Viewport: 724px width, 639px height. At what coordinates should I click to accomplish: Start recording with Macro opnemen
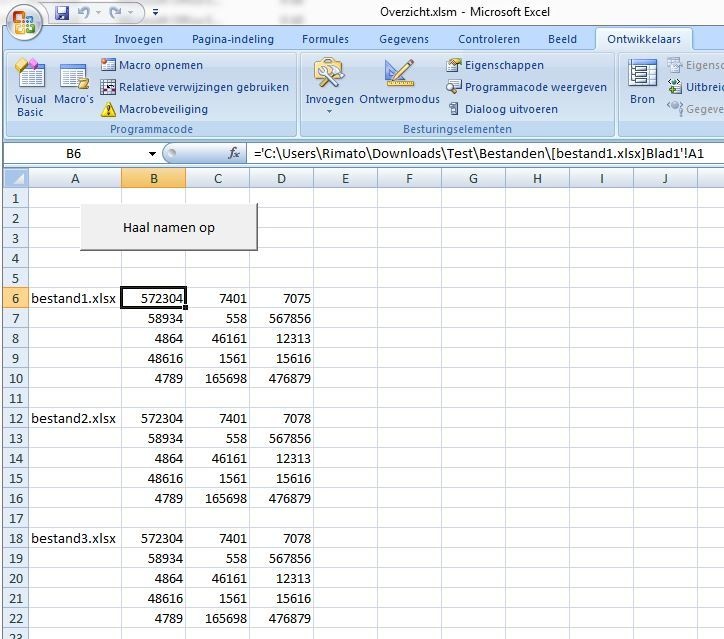152,65
